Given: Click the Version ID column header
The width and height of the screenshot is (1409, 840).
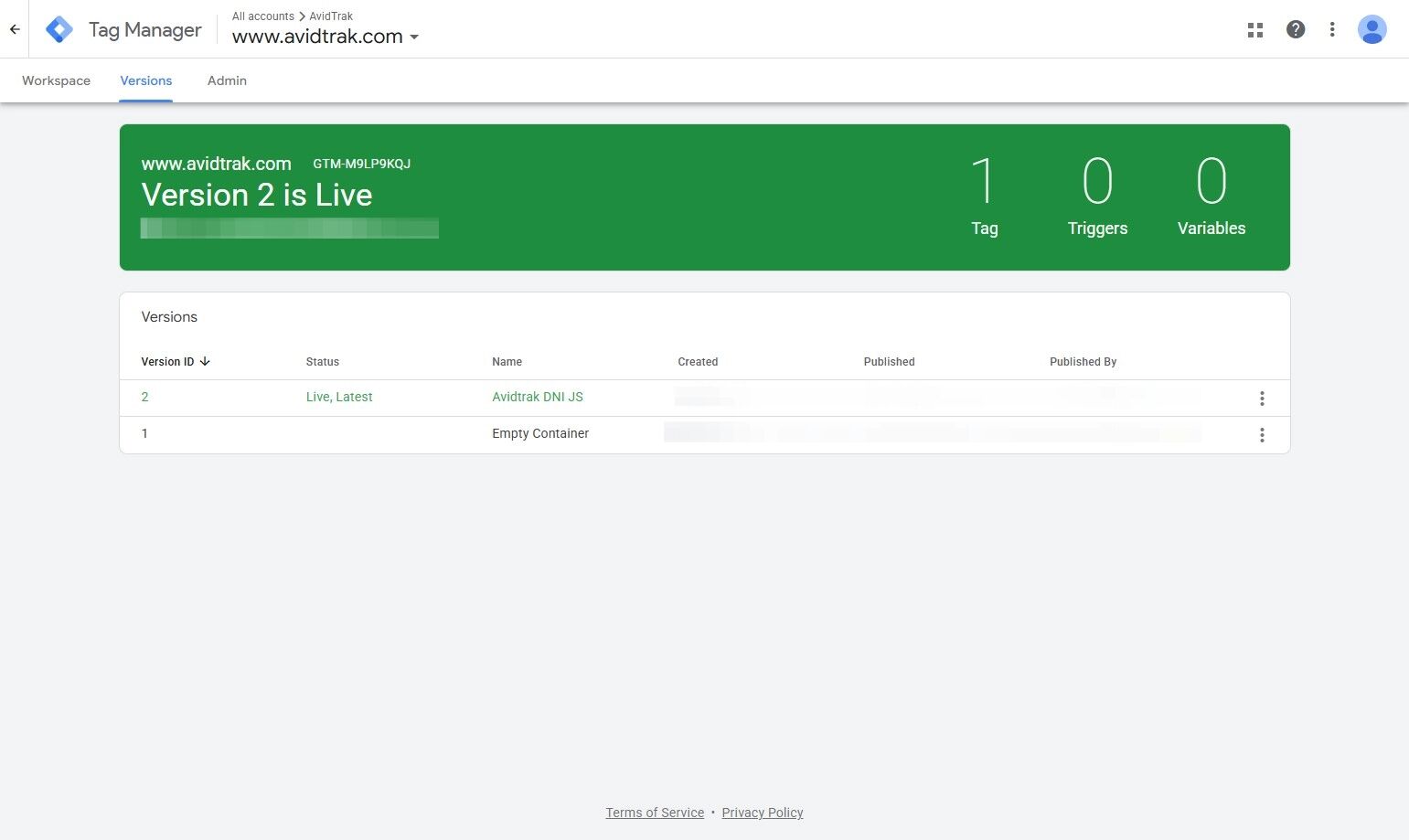Looking at the screenshot, I should click(167, 362).
